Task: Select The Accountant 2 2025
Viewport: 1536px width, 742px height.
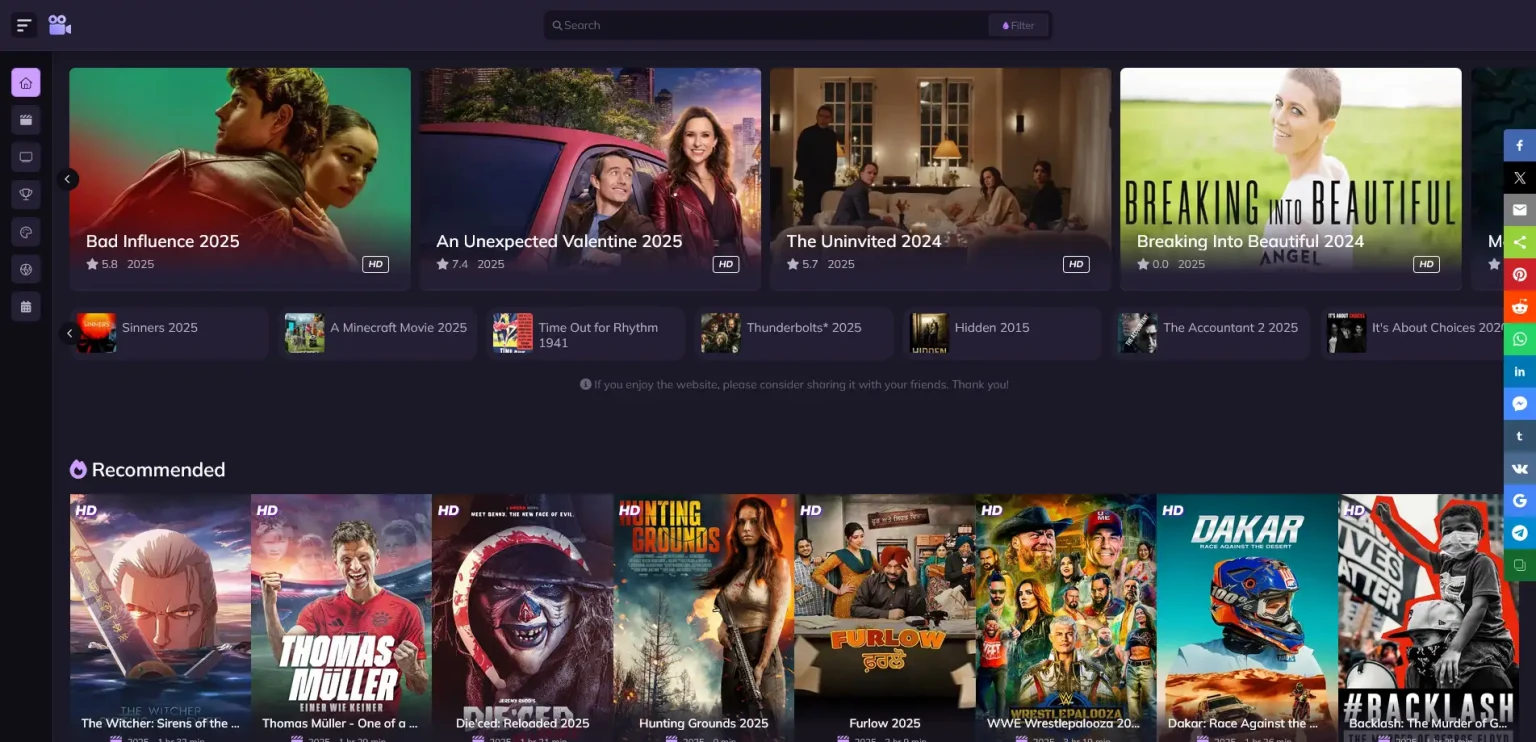Action: point(1211,333)
